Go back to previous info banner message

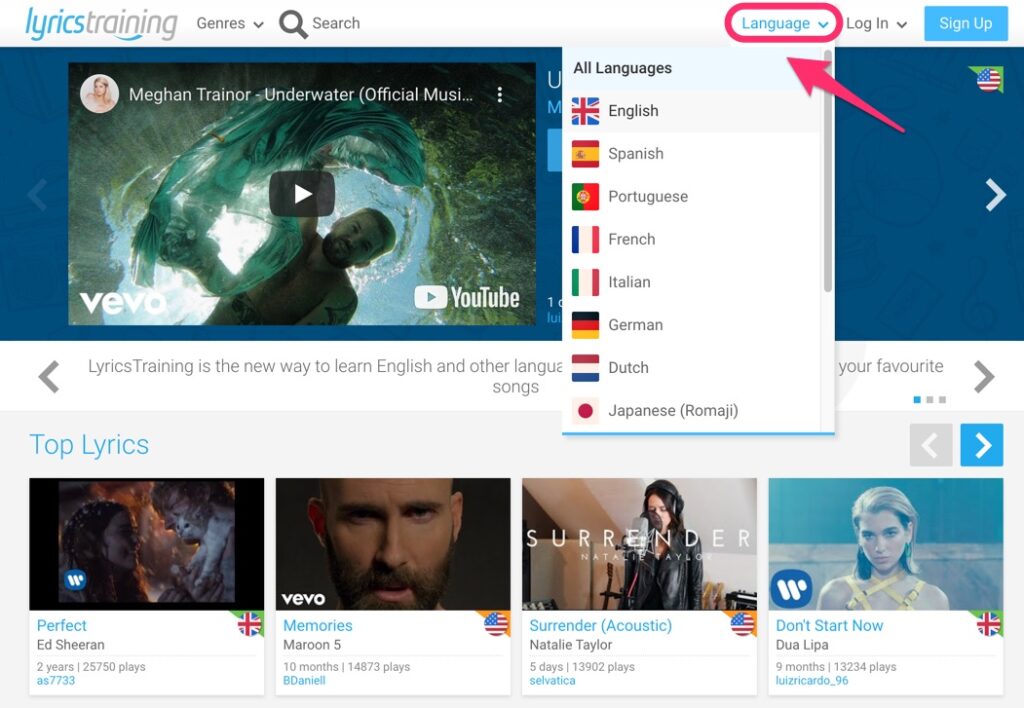(48, 377)
